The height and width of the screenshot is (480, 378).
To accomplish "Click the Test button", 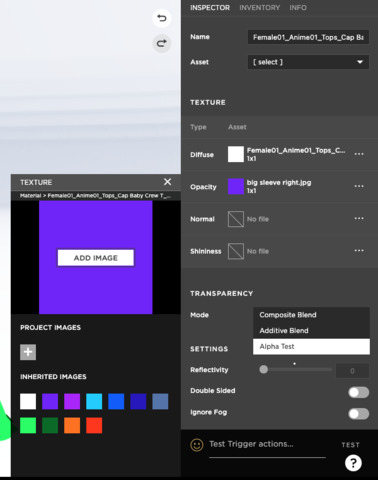I will [350, 445].
